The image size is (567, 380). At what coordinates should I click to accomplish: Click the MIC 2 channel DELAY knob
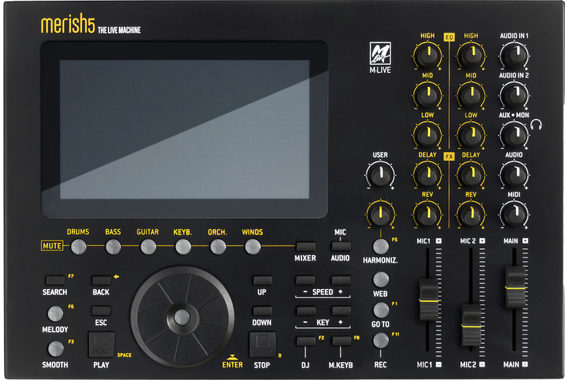(471, 175)
